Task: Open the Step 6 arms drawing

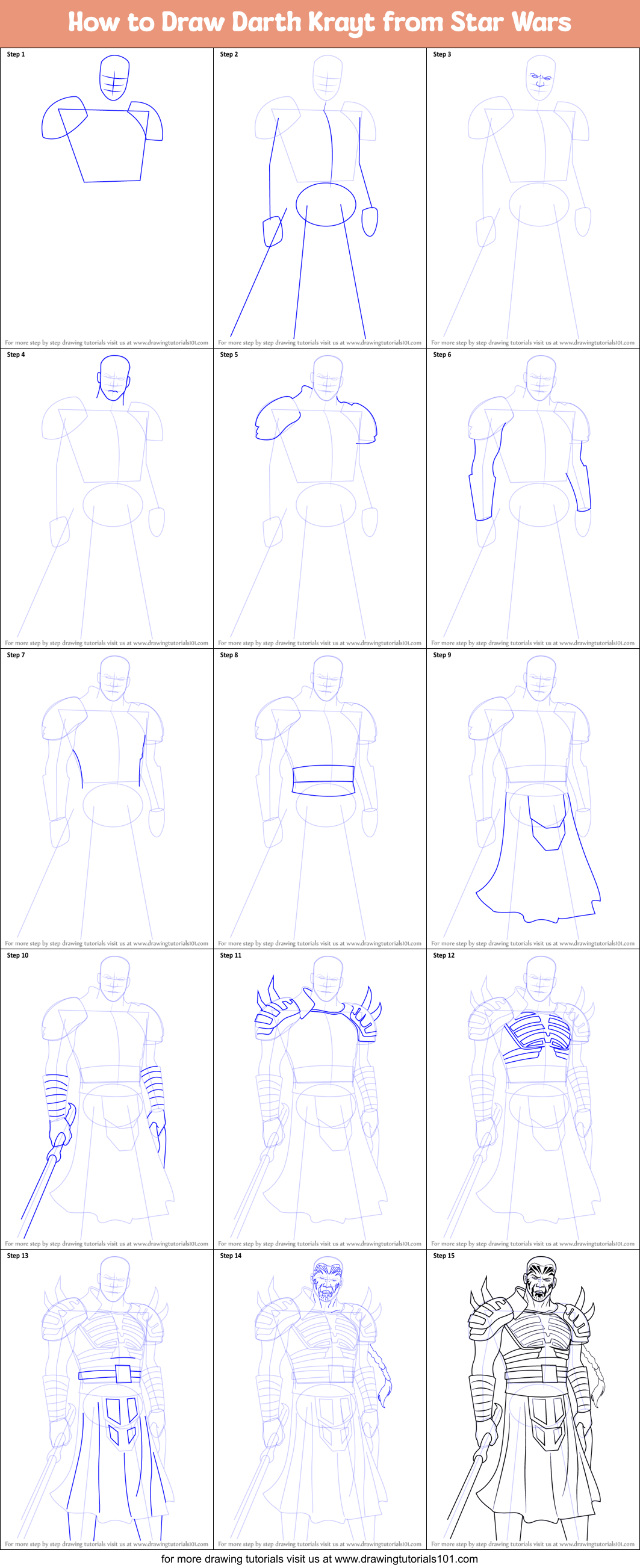Action: click(533, 496)
